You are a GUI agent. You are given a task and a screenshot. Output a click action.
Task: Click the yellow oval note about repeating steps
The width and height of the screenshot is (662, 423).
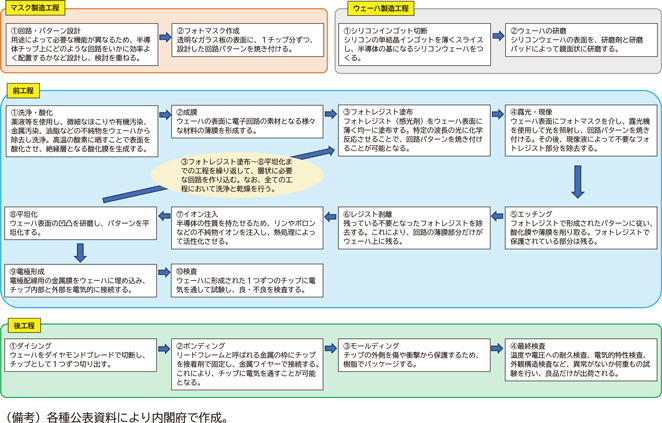(x=237, y=175)
